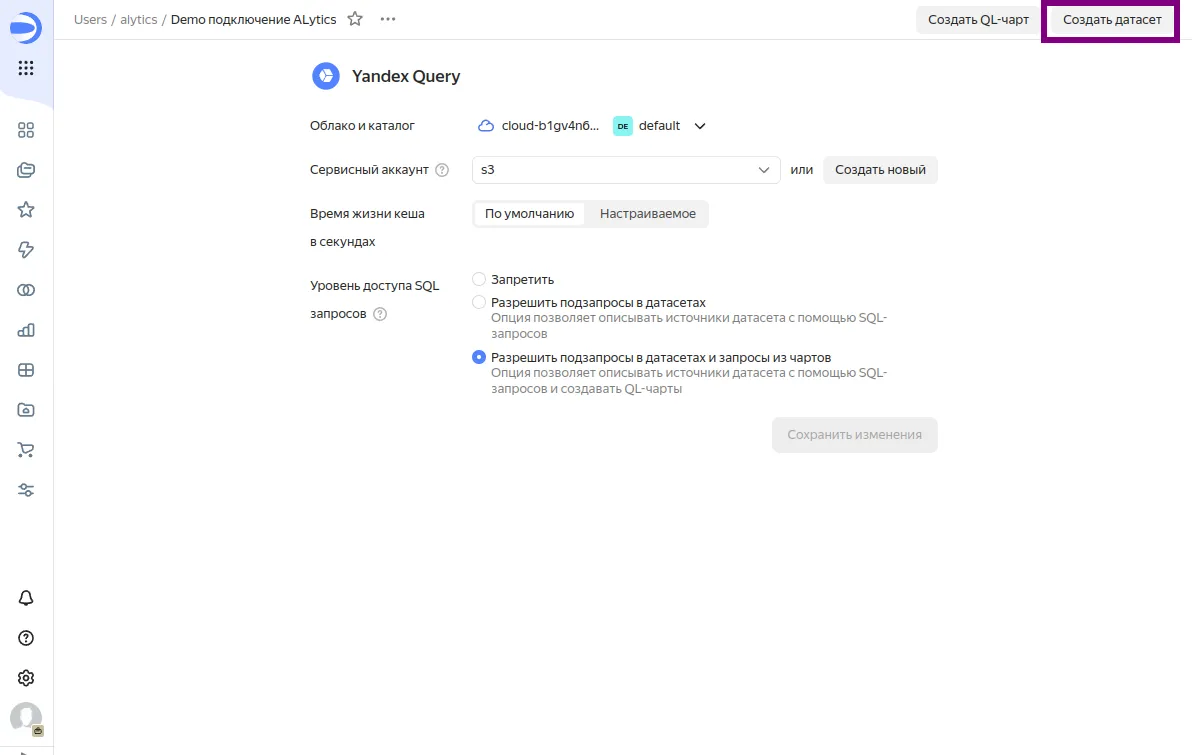The image size is (1192, 755).
Task: Open notifications bell icon
Action: pos(26,598)
